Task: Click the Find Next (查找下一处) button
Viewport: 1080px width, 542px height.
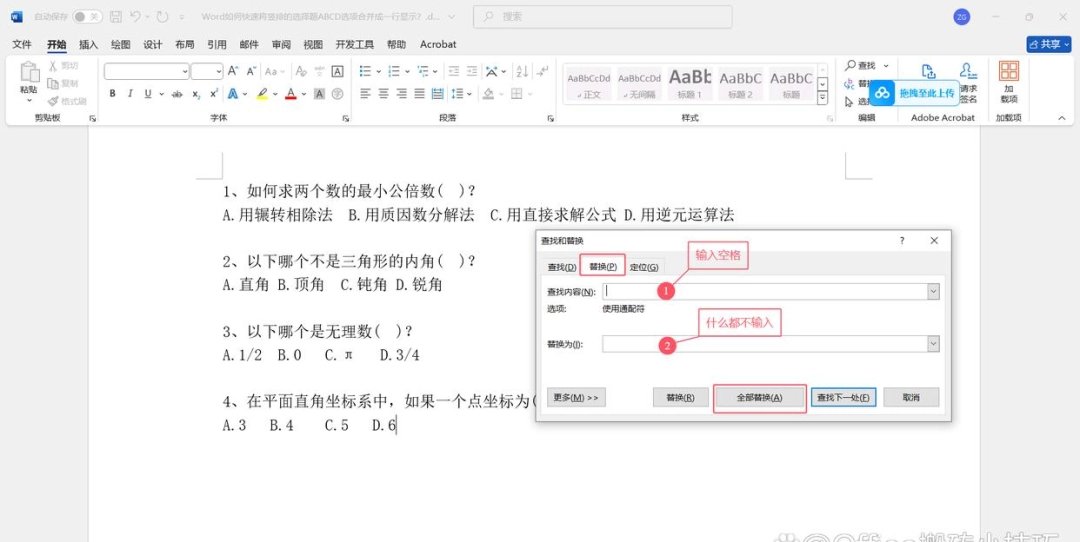Action: pos(843,397)
